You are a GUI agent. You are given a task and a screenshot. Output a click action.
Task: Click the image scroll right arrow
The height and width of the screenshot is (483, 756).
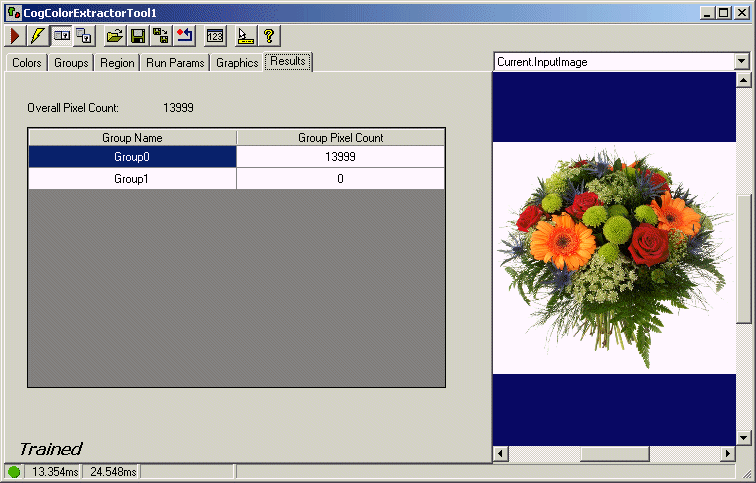(x=728, y=454)
